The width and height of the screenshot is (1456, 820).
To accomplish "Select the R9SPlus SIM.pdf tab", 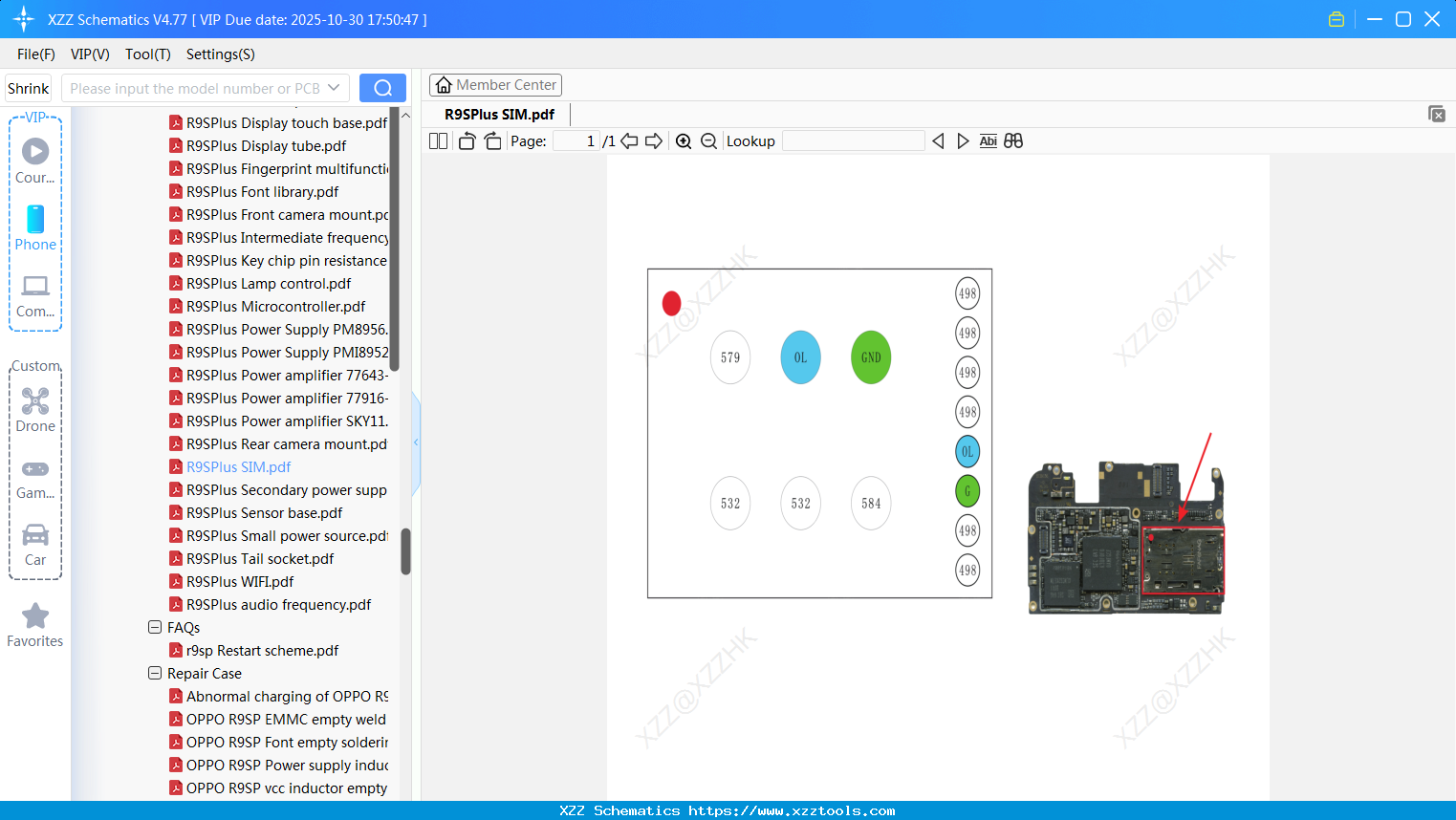I will click(499, 115).
